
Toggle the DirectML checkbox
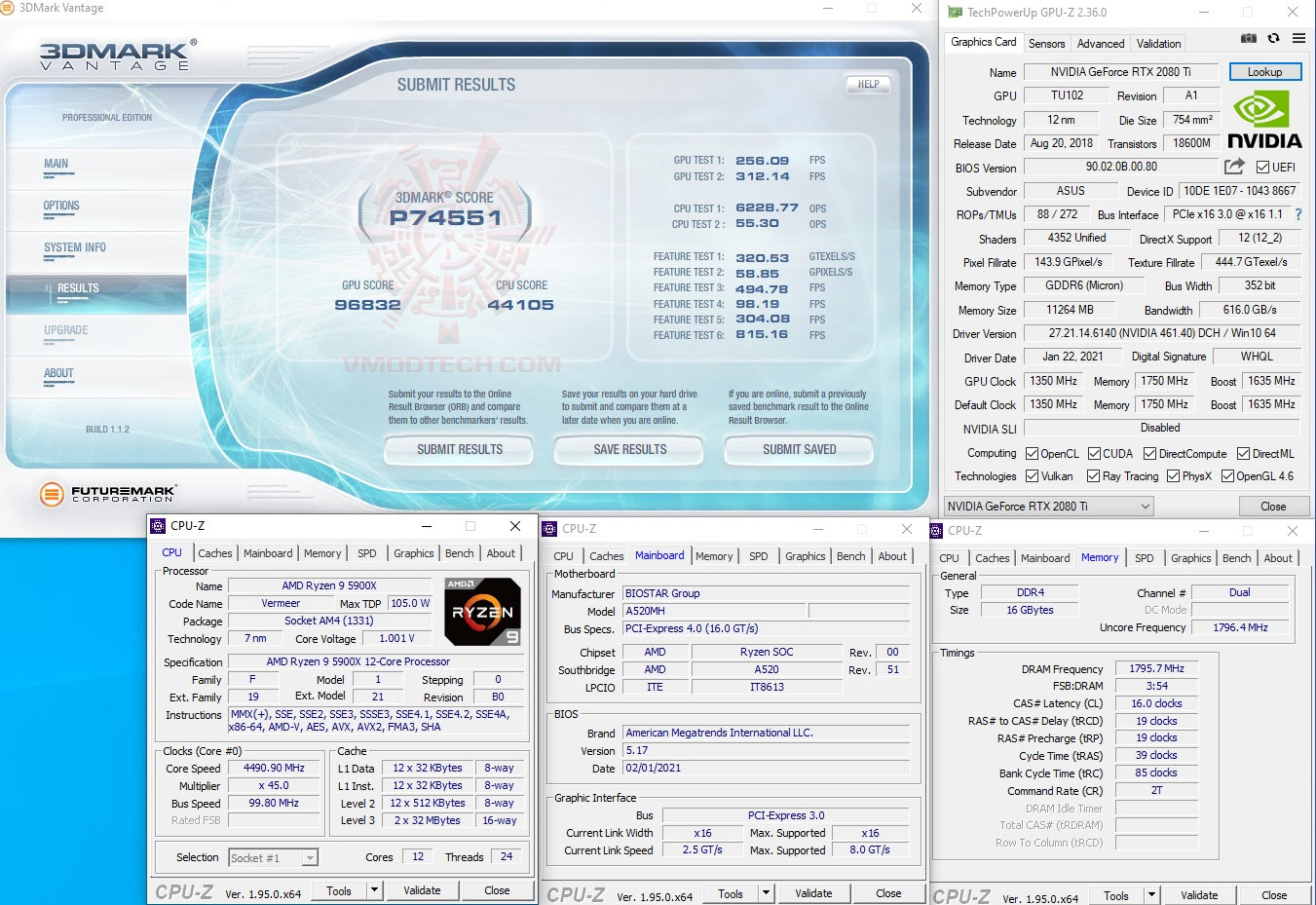click(x=1243, y=454)
